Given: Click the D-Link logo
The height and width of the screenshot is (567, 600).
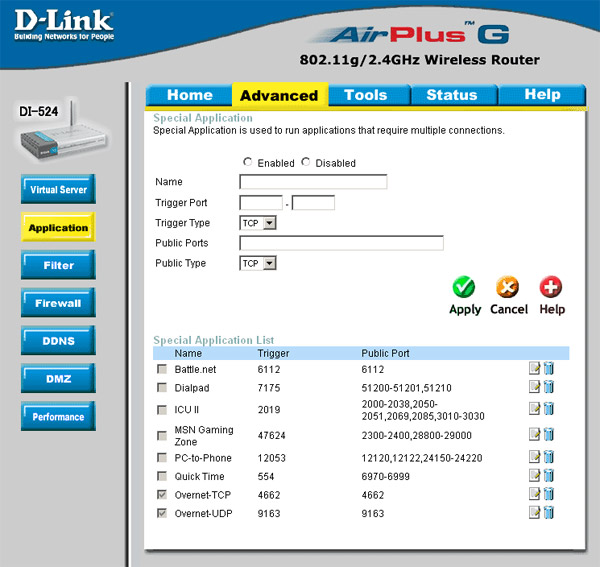Looking at the screenshot, I should point(64,25).
